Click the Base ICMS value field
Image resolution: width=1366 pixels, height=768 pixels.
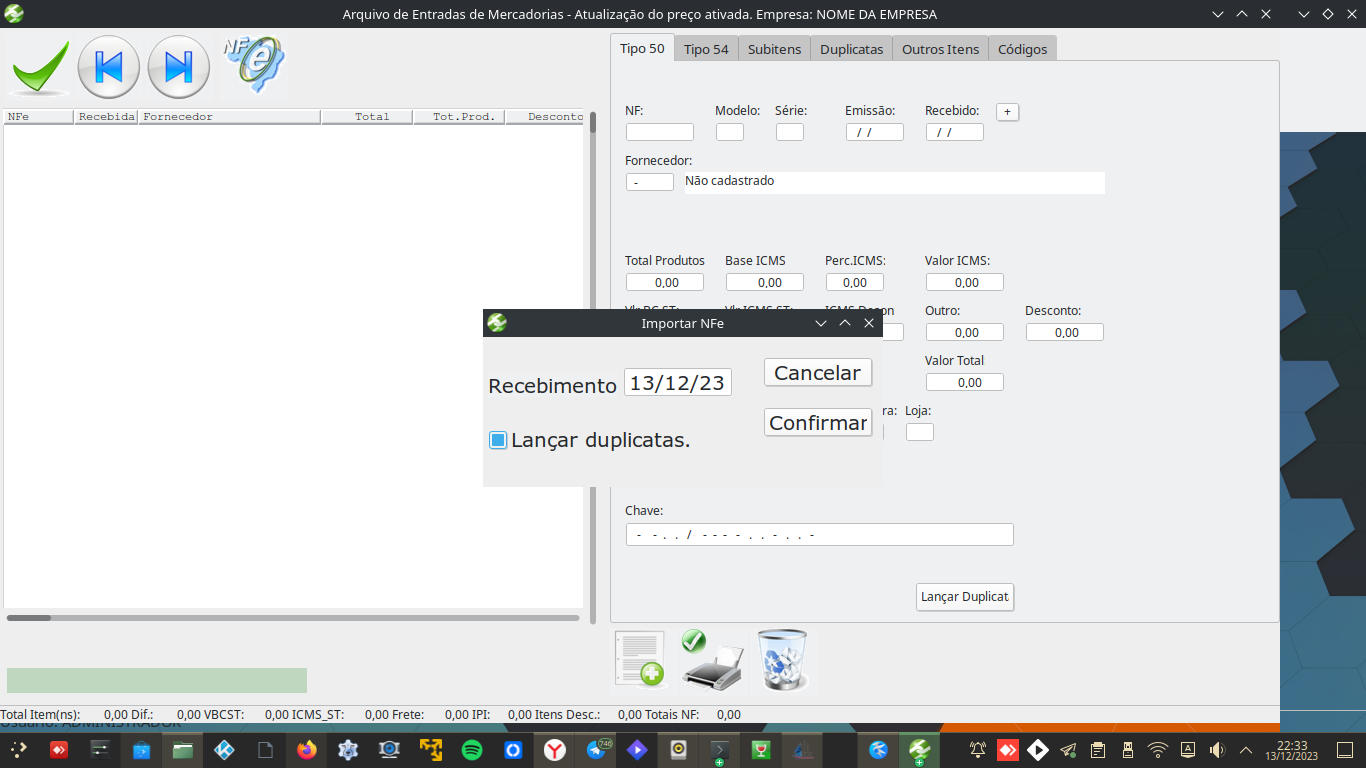[x=765, y=282]
